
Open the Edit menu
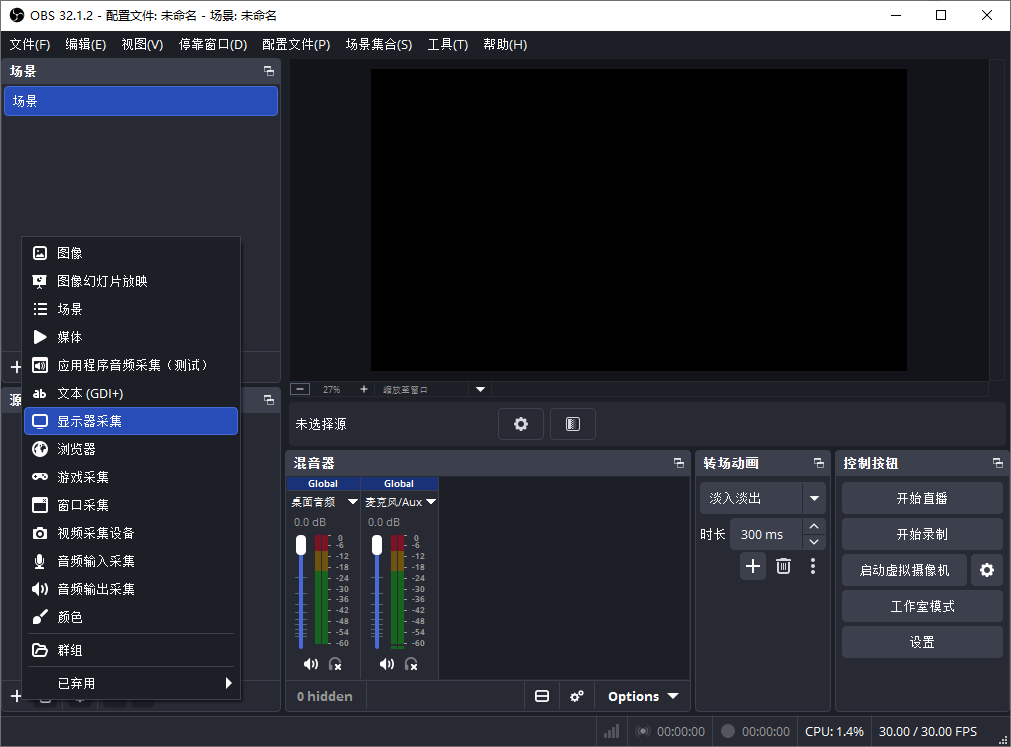pos(86,44)
